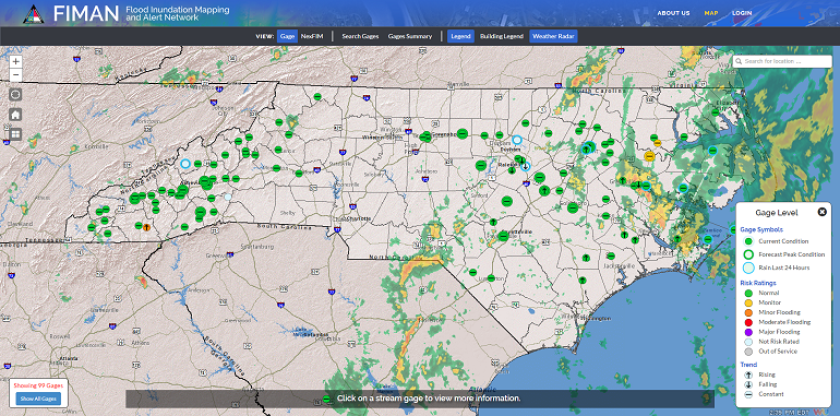
Task: Click gage icon in the bottom hint bar
Action: pyautogui.click(x=326, y=398)
